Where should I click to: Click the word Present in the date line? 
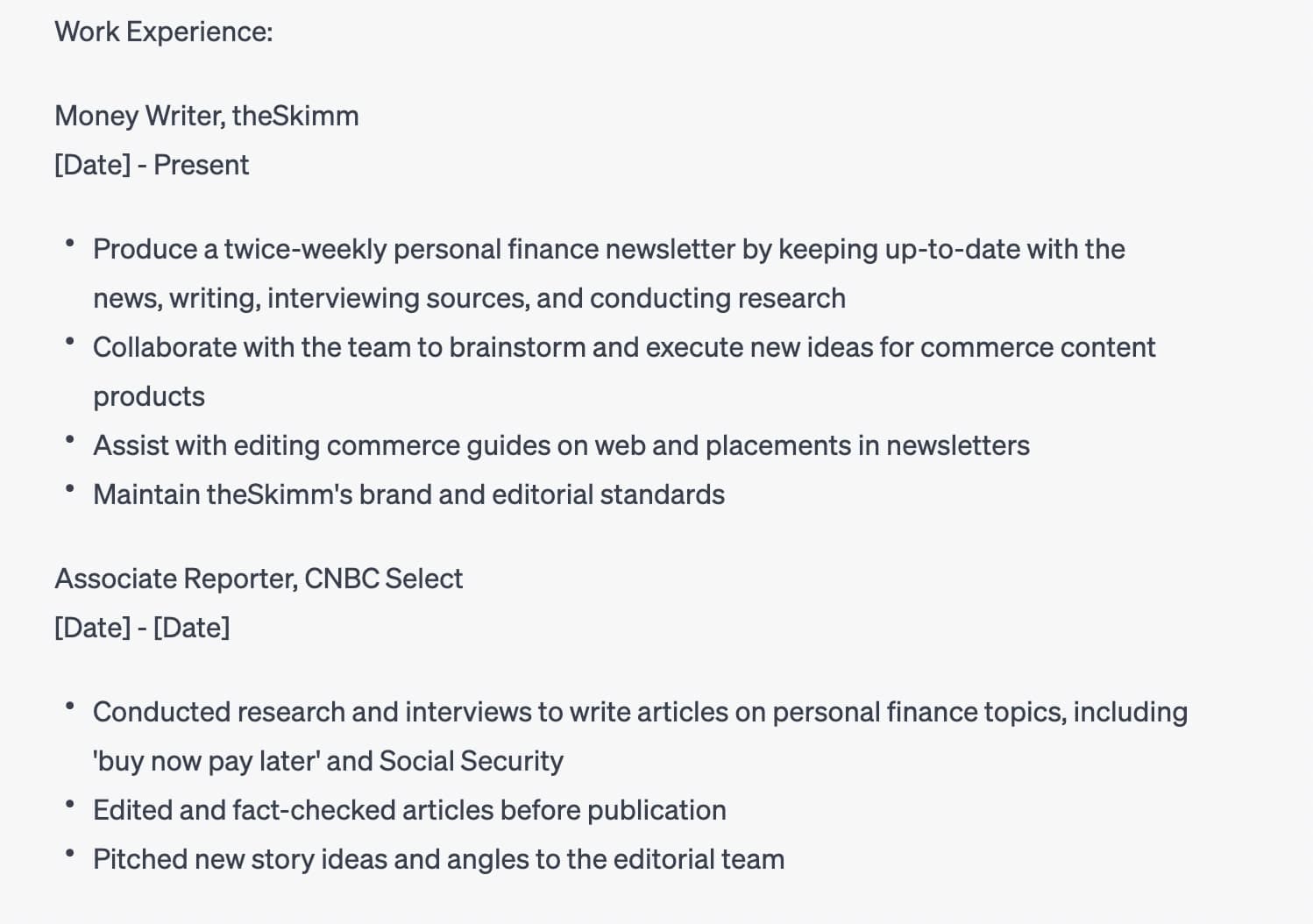pyautogui.click(x=201, y=166)
